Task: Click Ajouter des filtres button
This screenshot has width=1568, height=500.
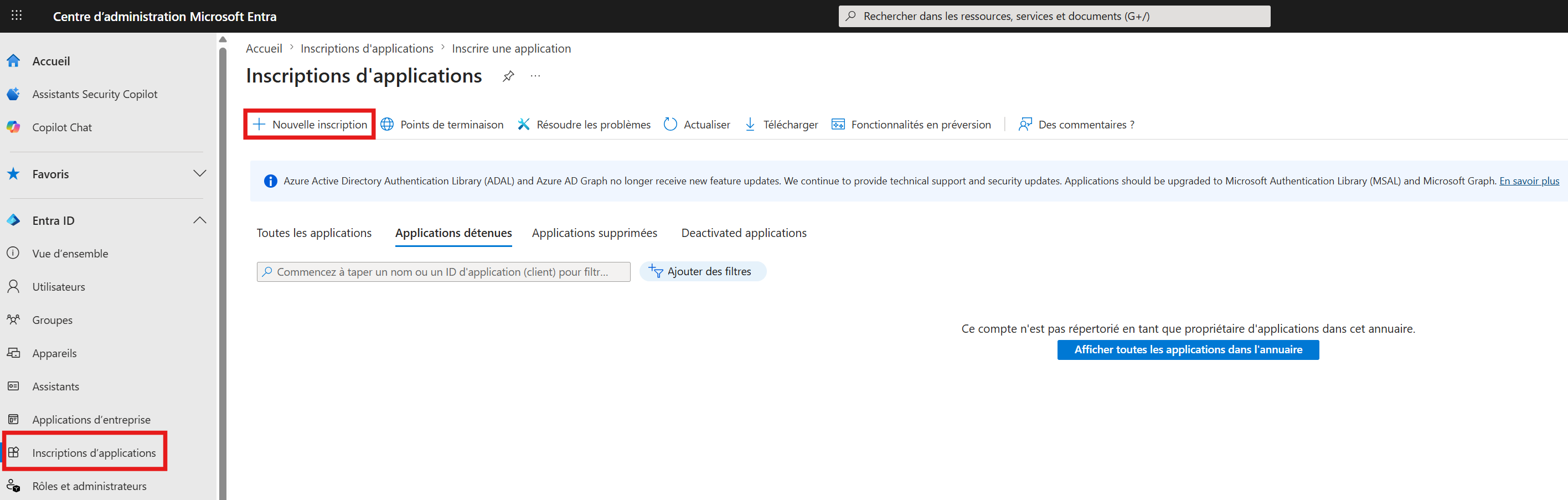Action: 703,272
